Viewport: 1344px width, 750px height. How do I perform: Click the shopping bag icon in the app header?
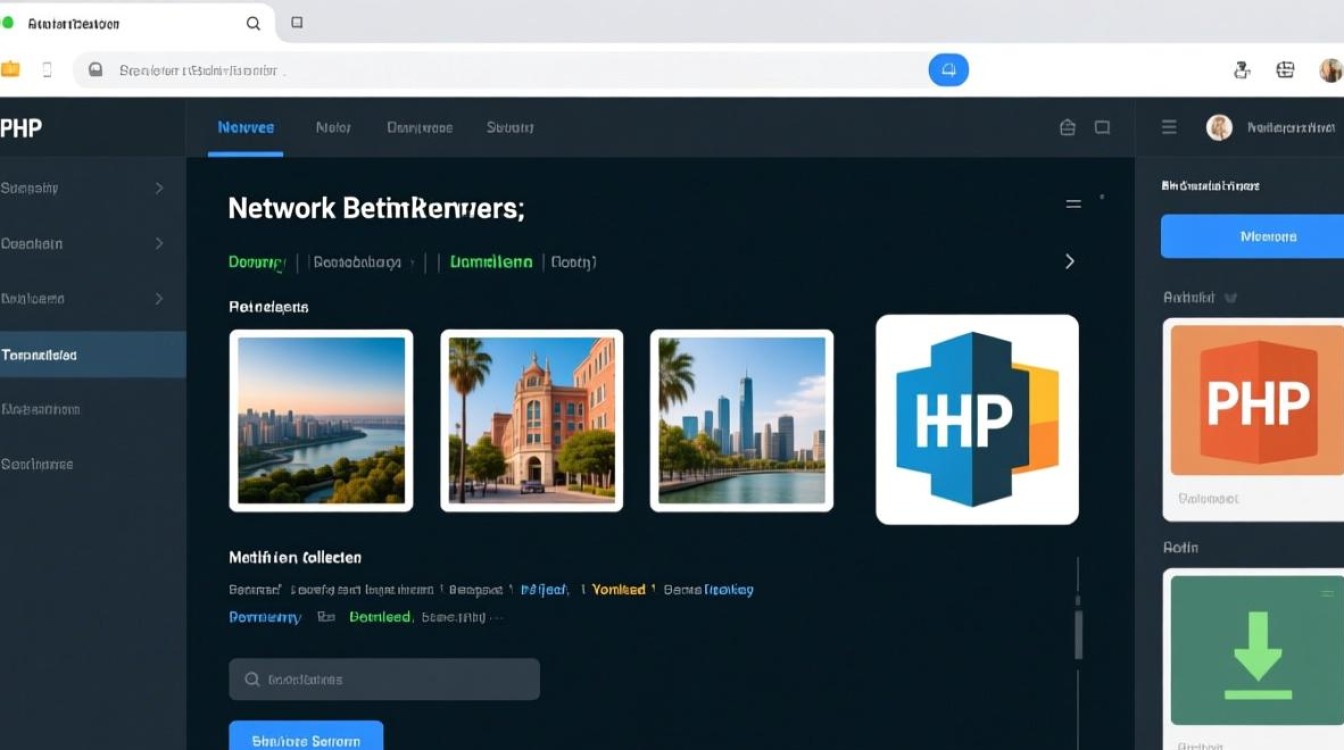[x=1067, y=127]
